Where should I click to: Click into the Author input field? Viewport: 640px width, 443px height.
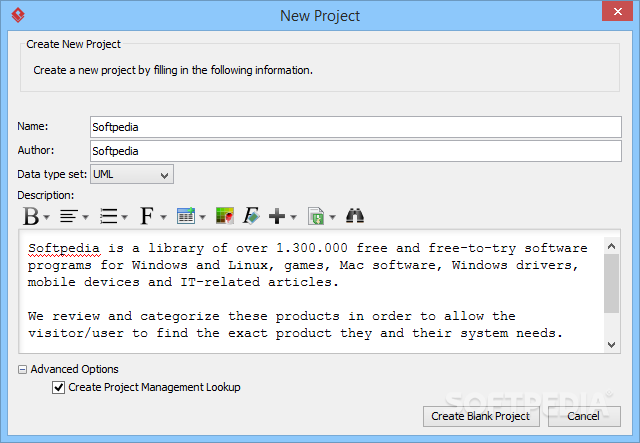[x=356, y=151]
